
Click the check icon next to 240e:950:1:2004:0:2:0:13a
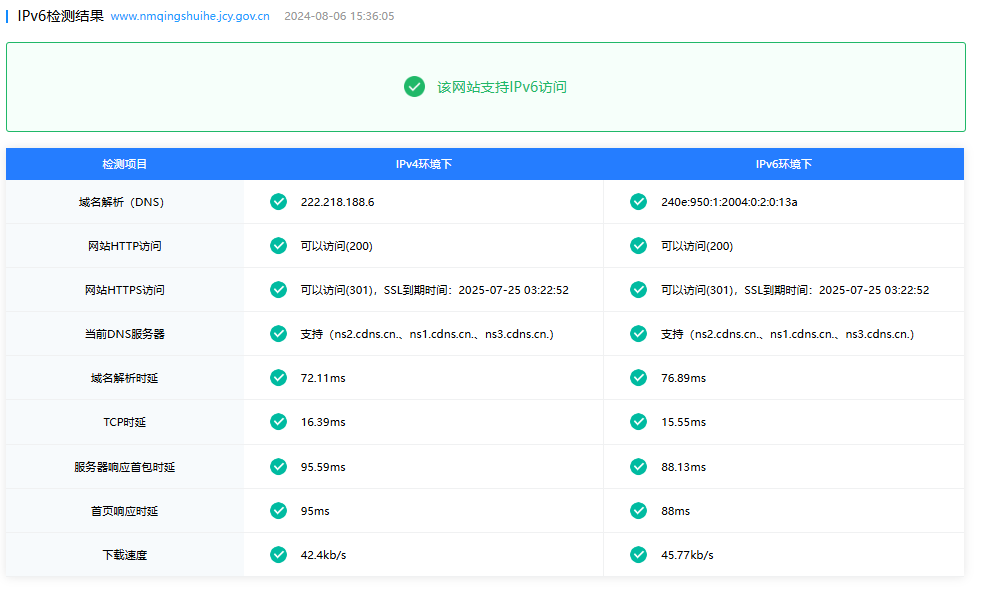click(638, 202)
